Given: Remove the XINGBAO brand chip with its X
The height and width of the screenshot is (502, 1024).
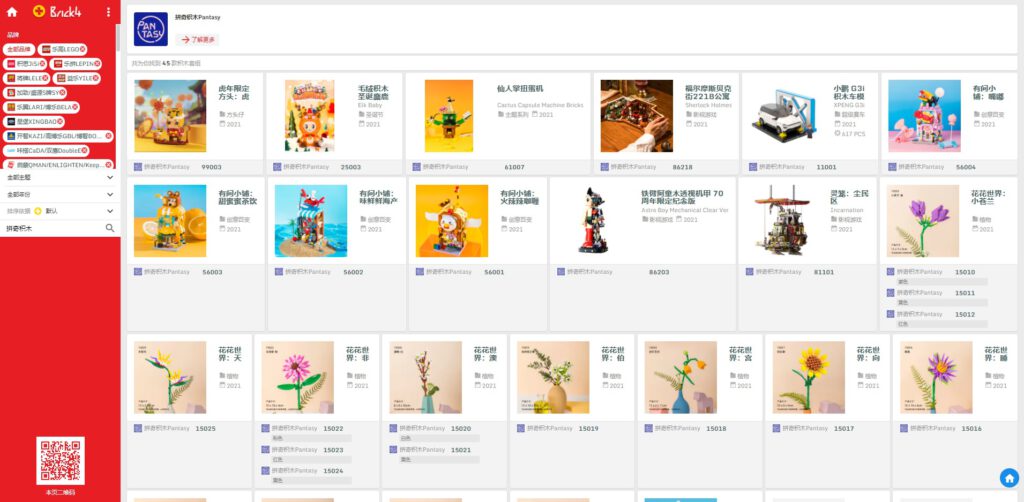Looking at the screenshot, I should (60, 121).
